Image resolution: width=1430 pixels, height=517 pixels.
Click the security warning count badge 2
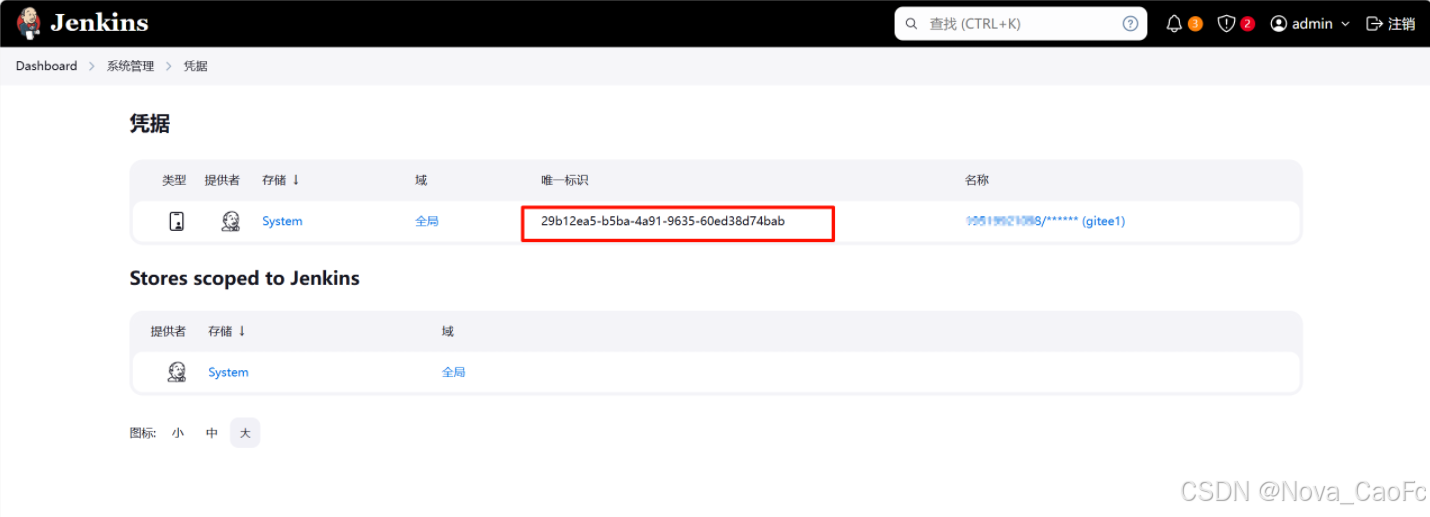pyautogui.click(x=1247, y=24)
